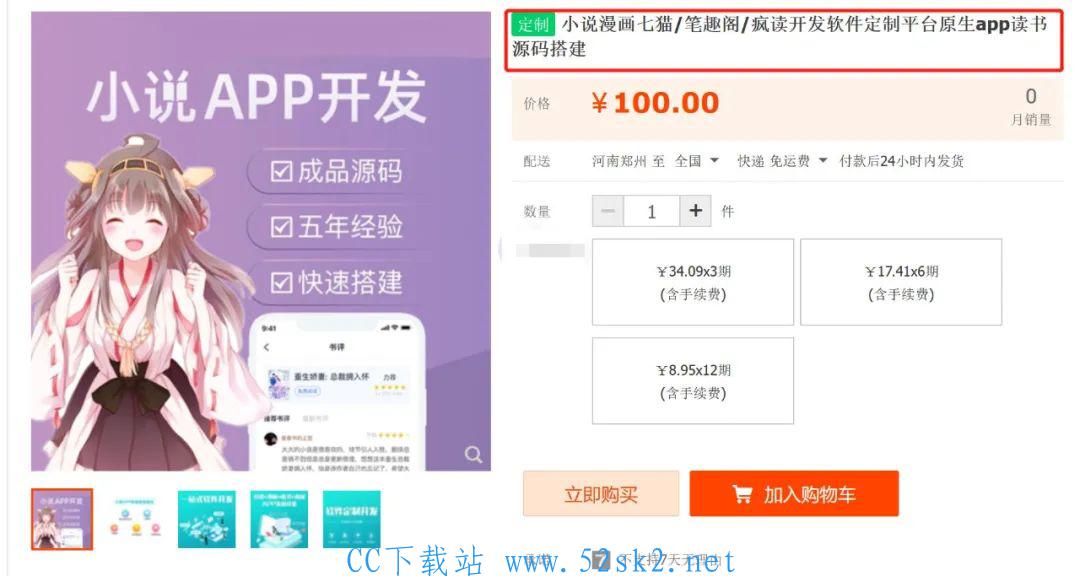Image resolution: width=1080 pixels, height=576 pixels.
Task: Click the main 小说APP开发 product image
Action: pos(261,241)
